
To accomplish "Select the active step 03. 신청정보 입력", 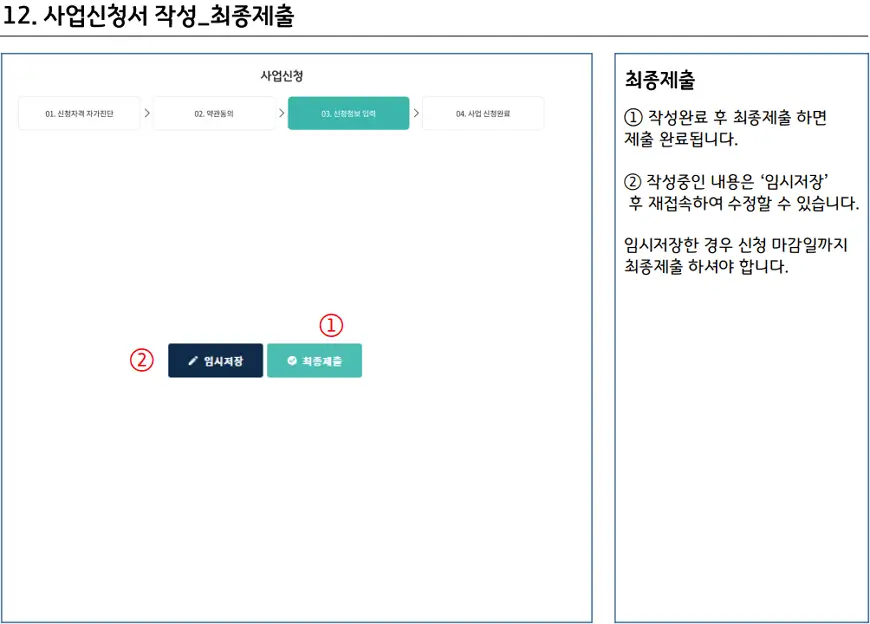I will coord(348,114).
